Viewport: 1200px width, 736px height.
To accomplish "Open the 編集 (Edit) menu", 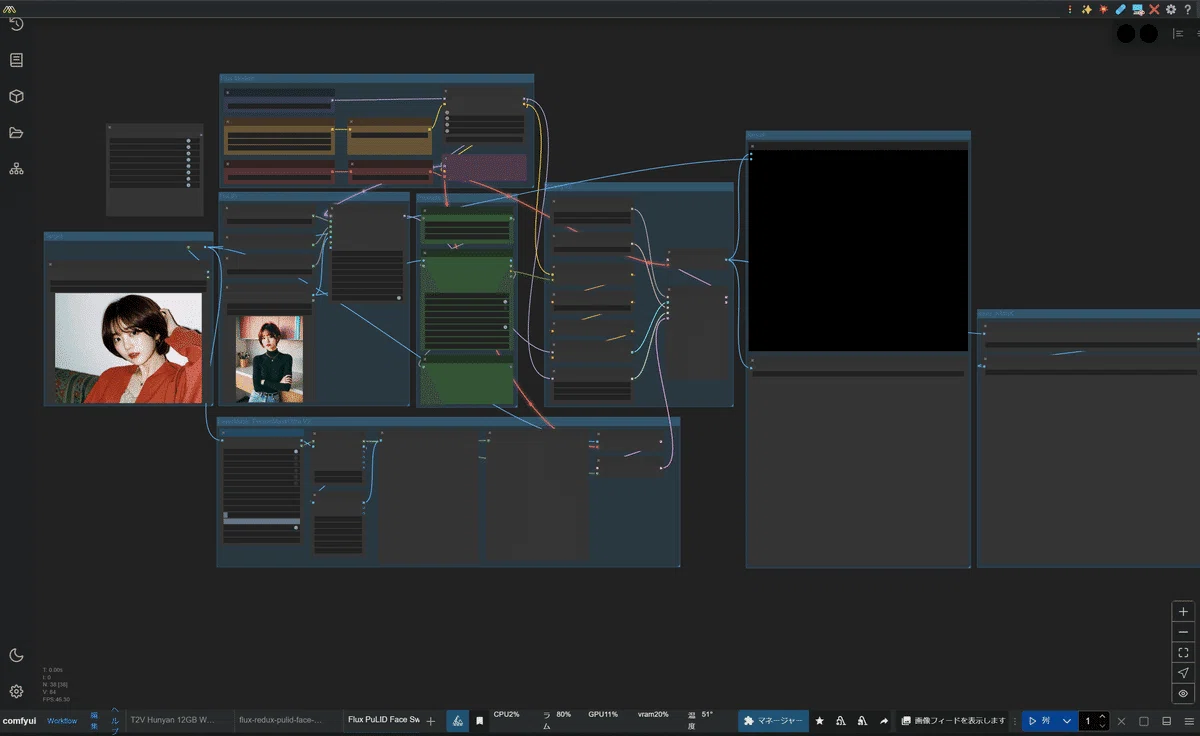I will 94,721.
